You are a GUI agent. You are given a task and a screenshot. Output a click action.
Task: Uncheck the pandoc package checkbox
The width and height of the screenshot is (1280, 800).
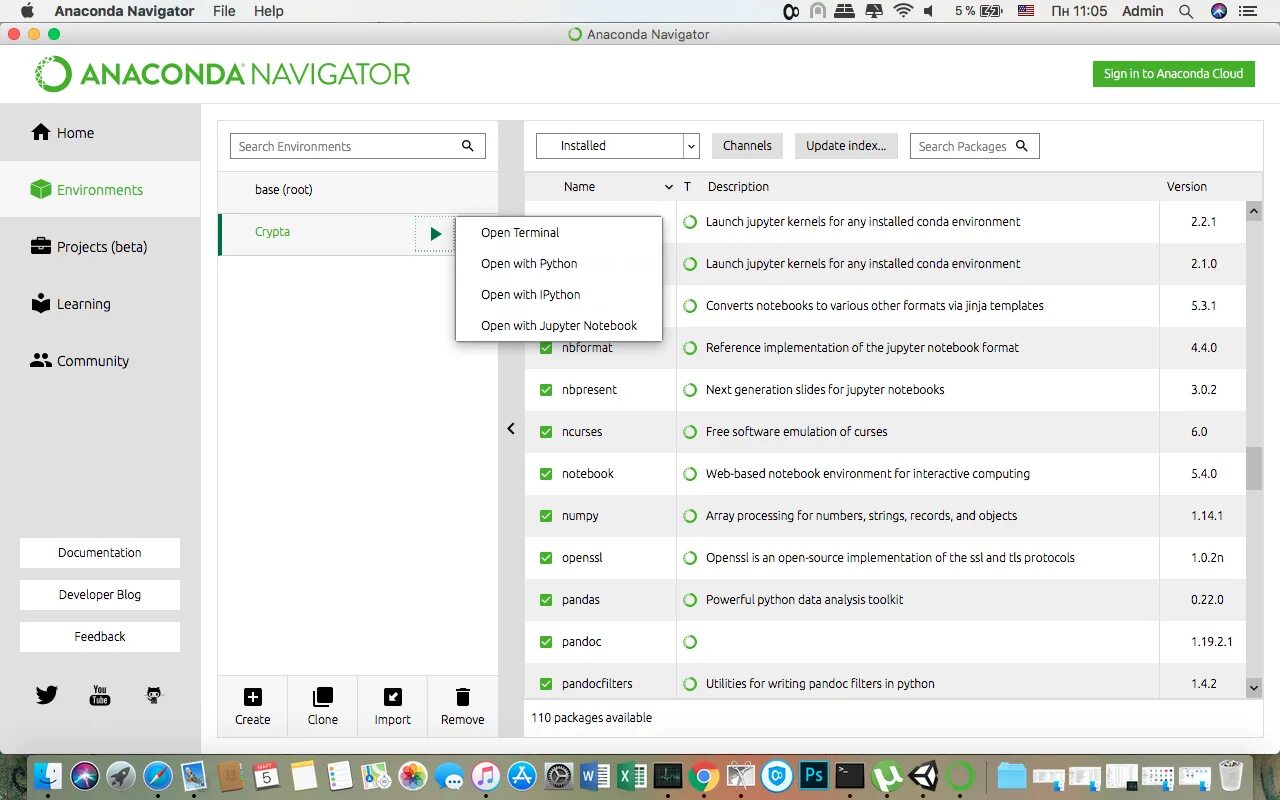546,642
